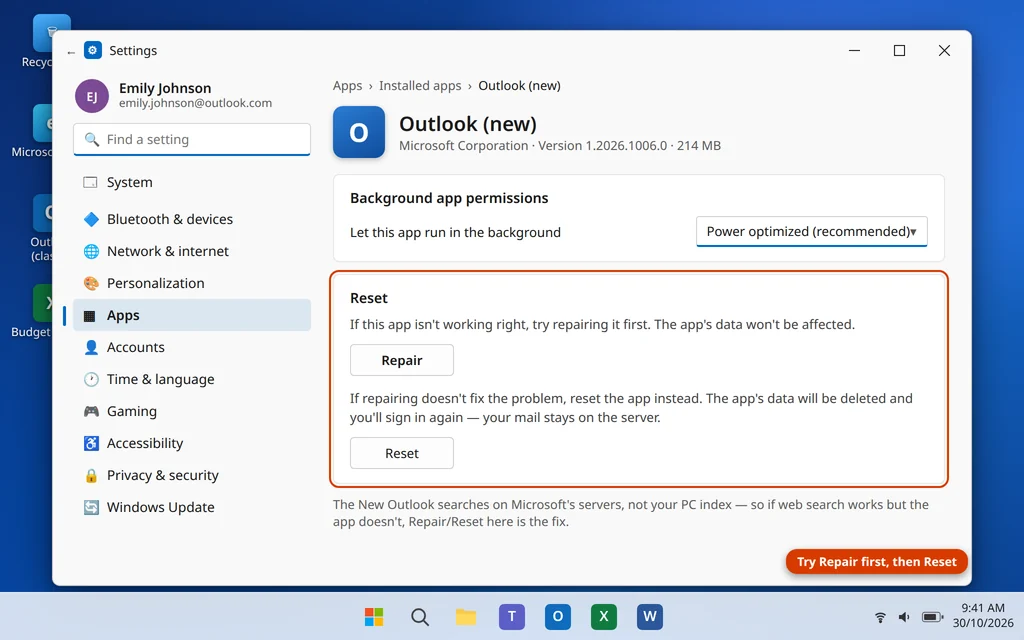Click the Accounts person icon
Viewport: 1024px width, 640px height.
point(91,347)
